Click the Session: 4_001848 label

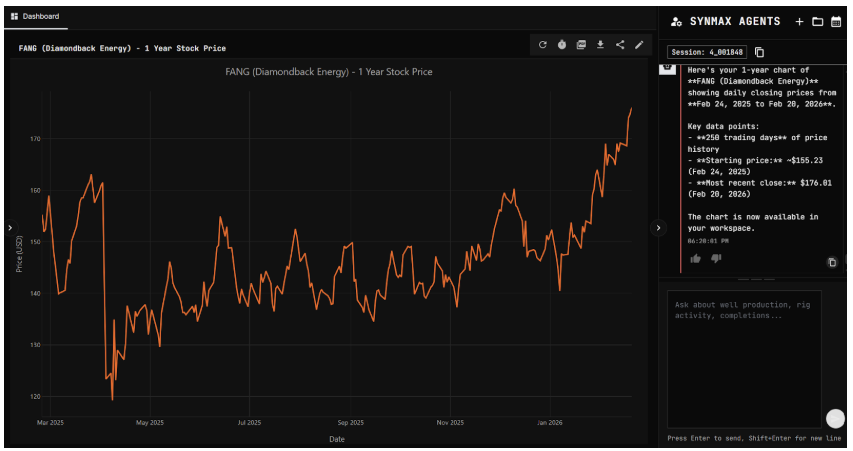coord(708,52)
